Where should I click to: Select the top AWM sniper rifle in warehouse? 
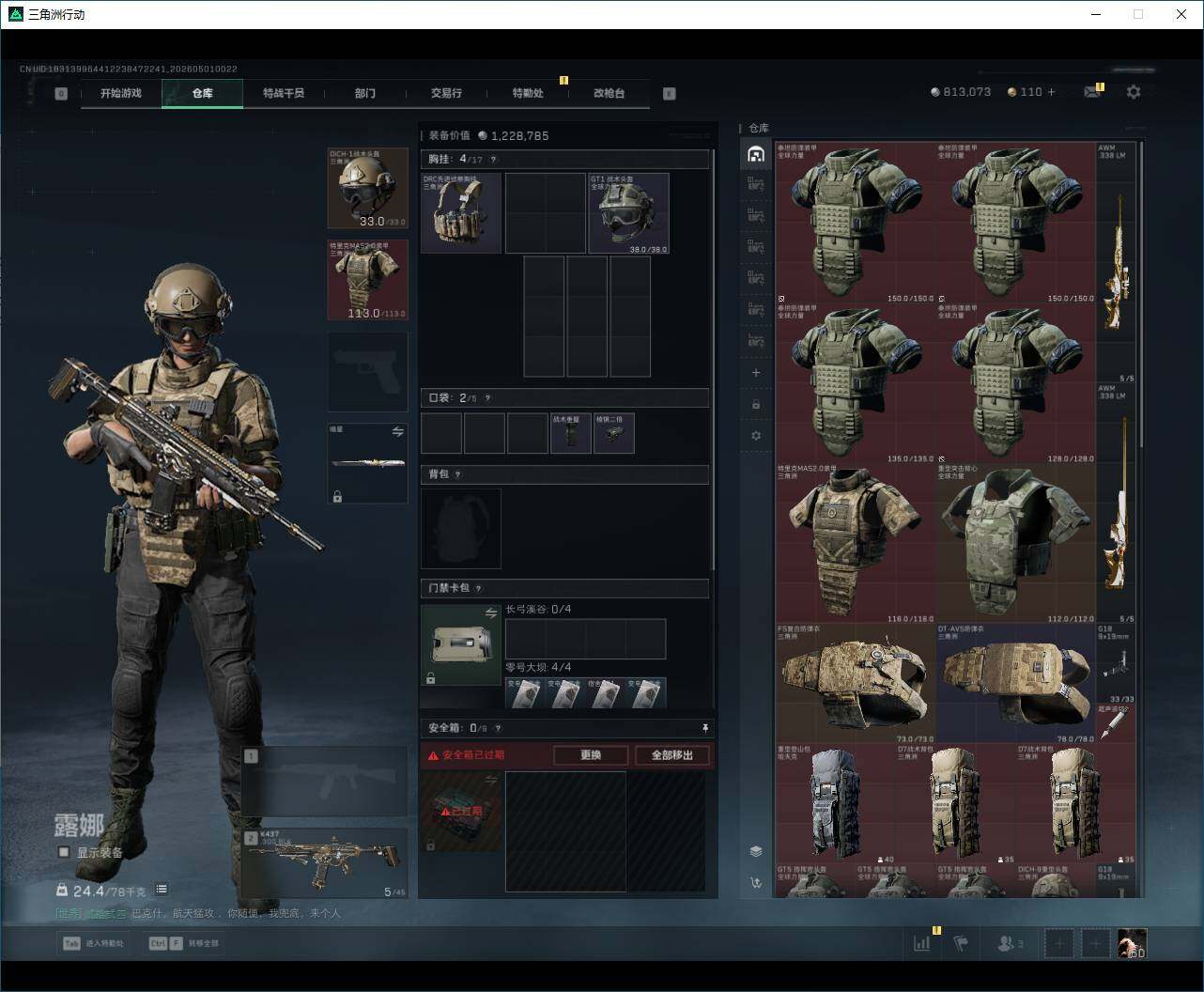click(1116, 263)
